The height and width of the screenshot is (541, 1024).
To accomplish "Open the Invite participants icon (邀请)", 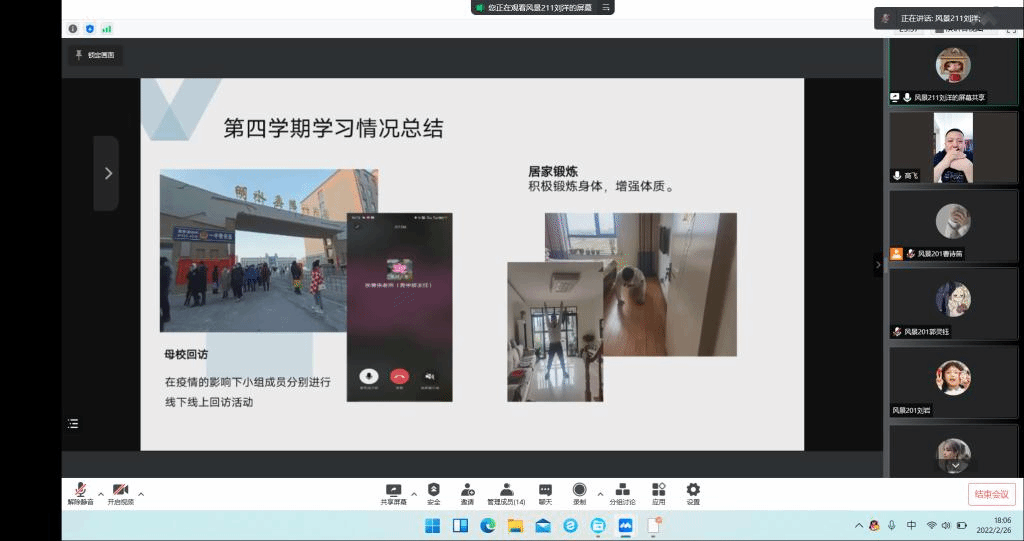I will [x=467, y=490].
